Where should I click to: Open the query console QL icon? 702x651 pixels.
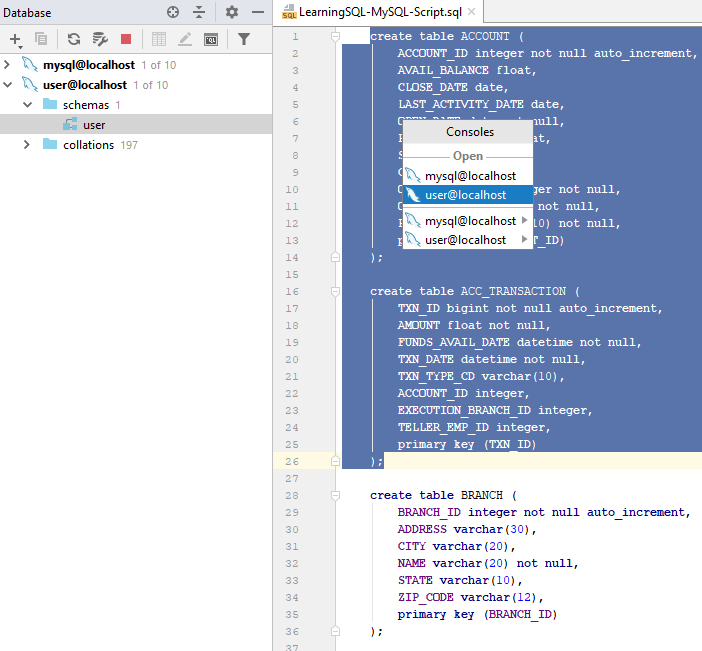click(x=211, y=39)
